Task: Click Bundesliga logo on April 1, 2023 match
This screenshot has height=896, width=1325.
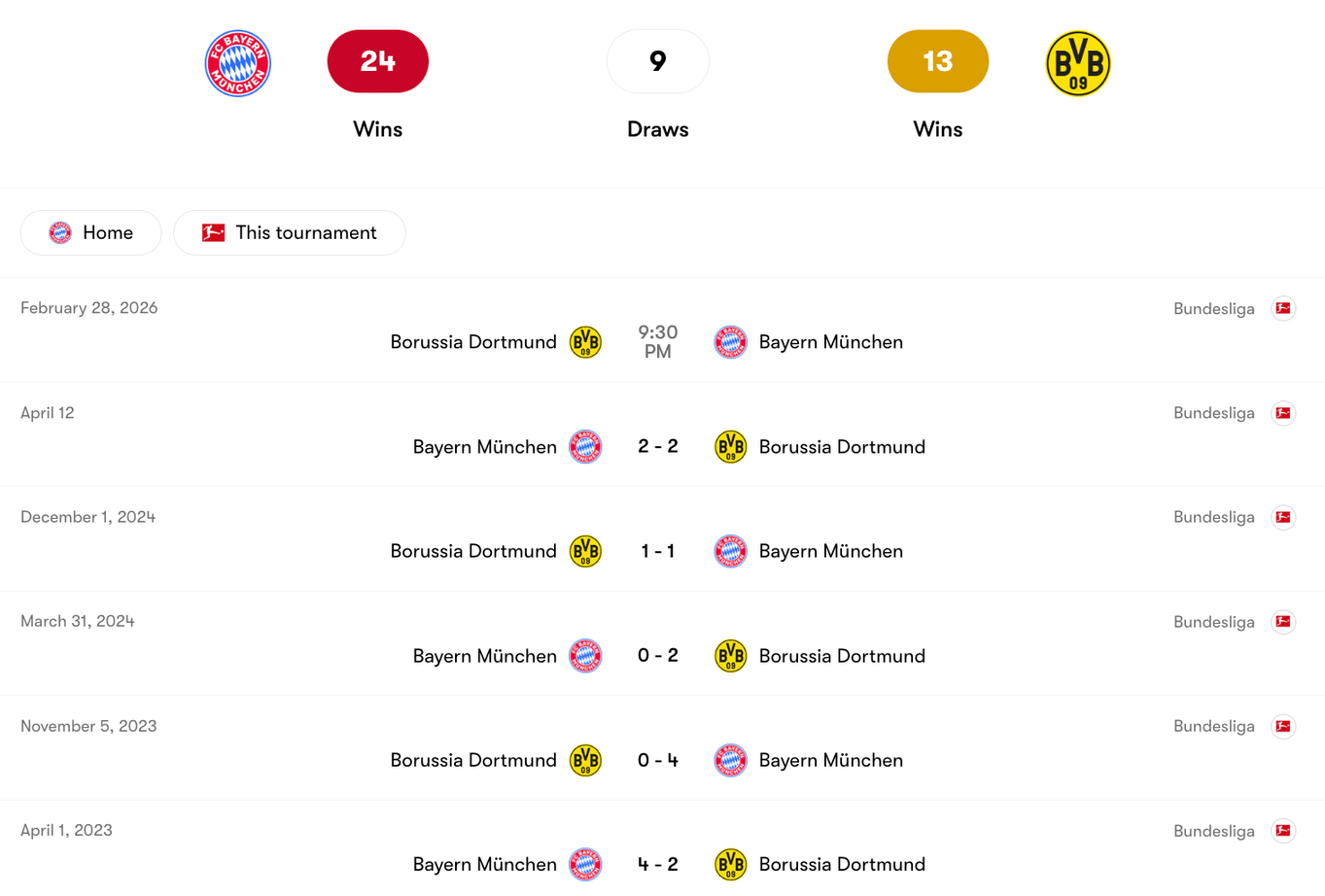Action: click(x=1283, y=831)
